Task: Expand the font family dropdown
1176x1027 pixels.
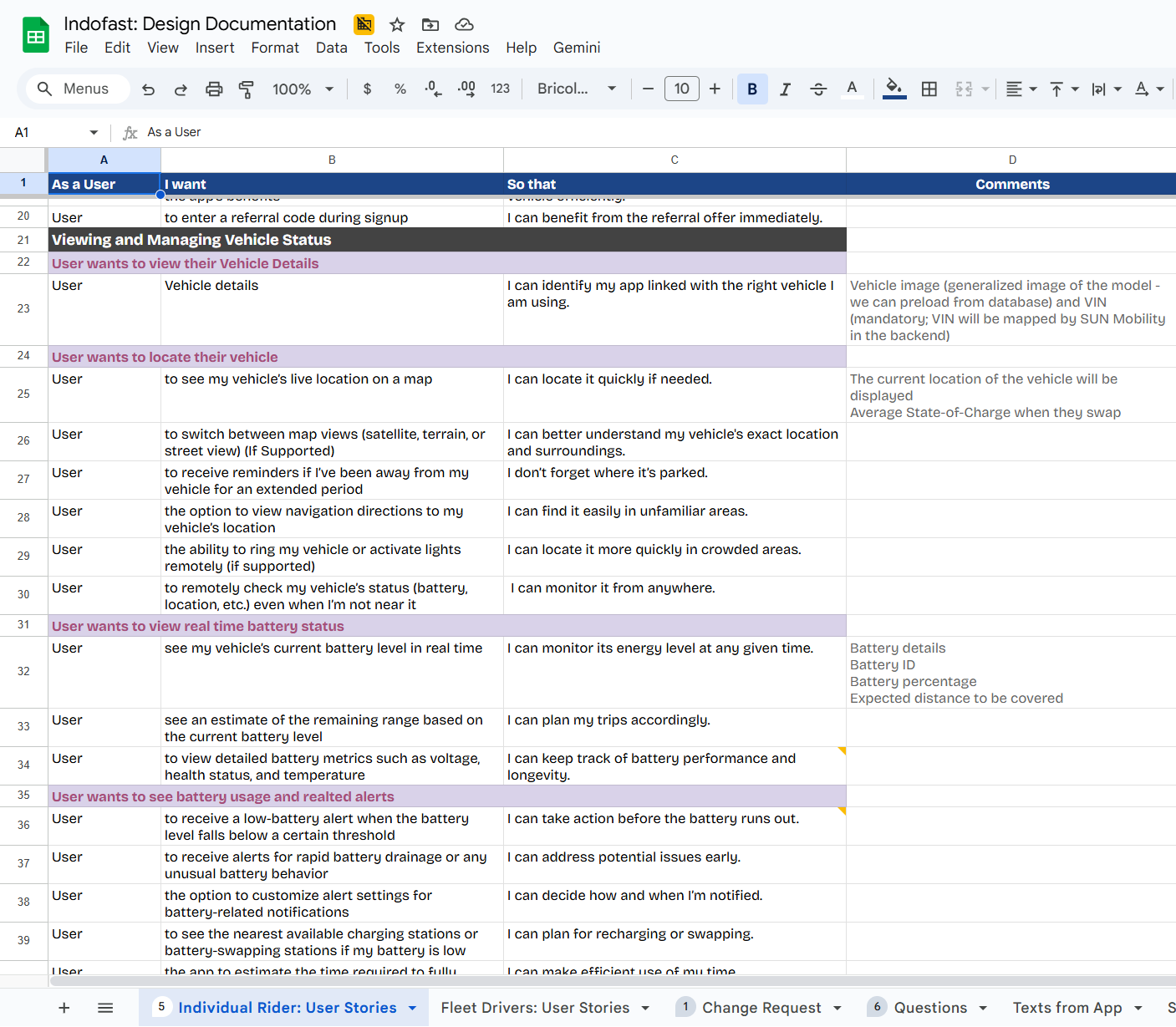Action: click(577, 89)
